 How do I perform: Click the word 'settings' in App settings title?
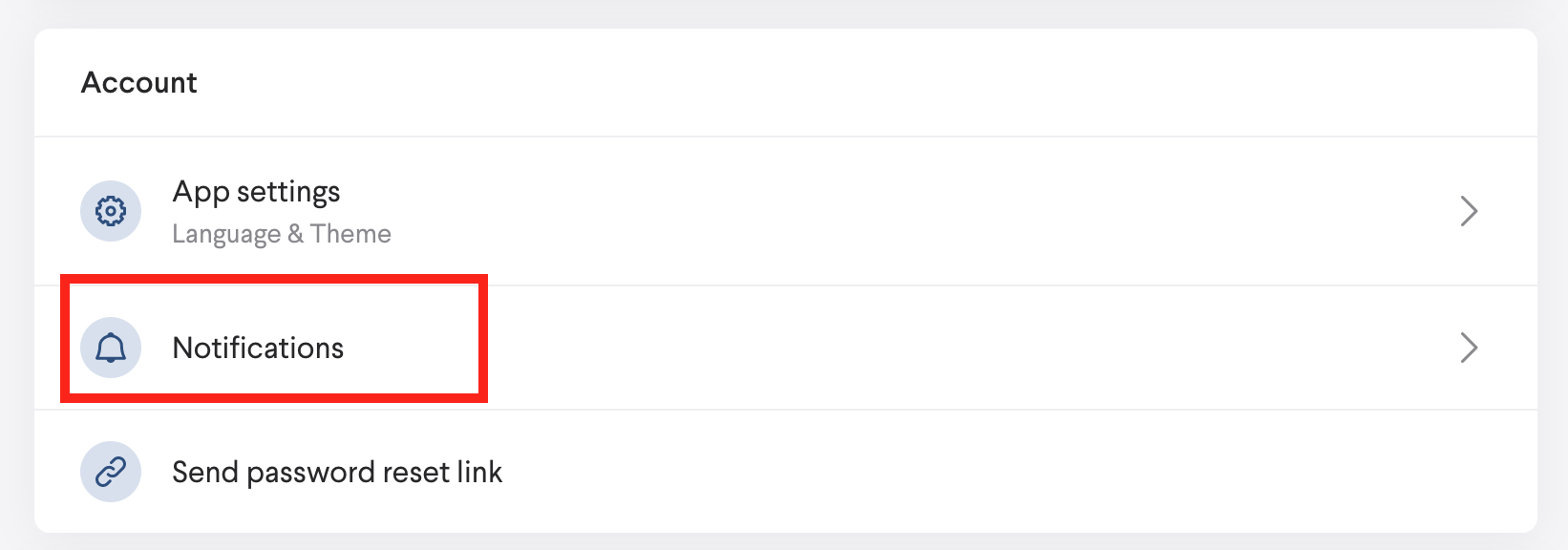[x=288, y=192]
